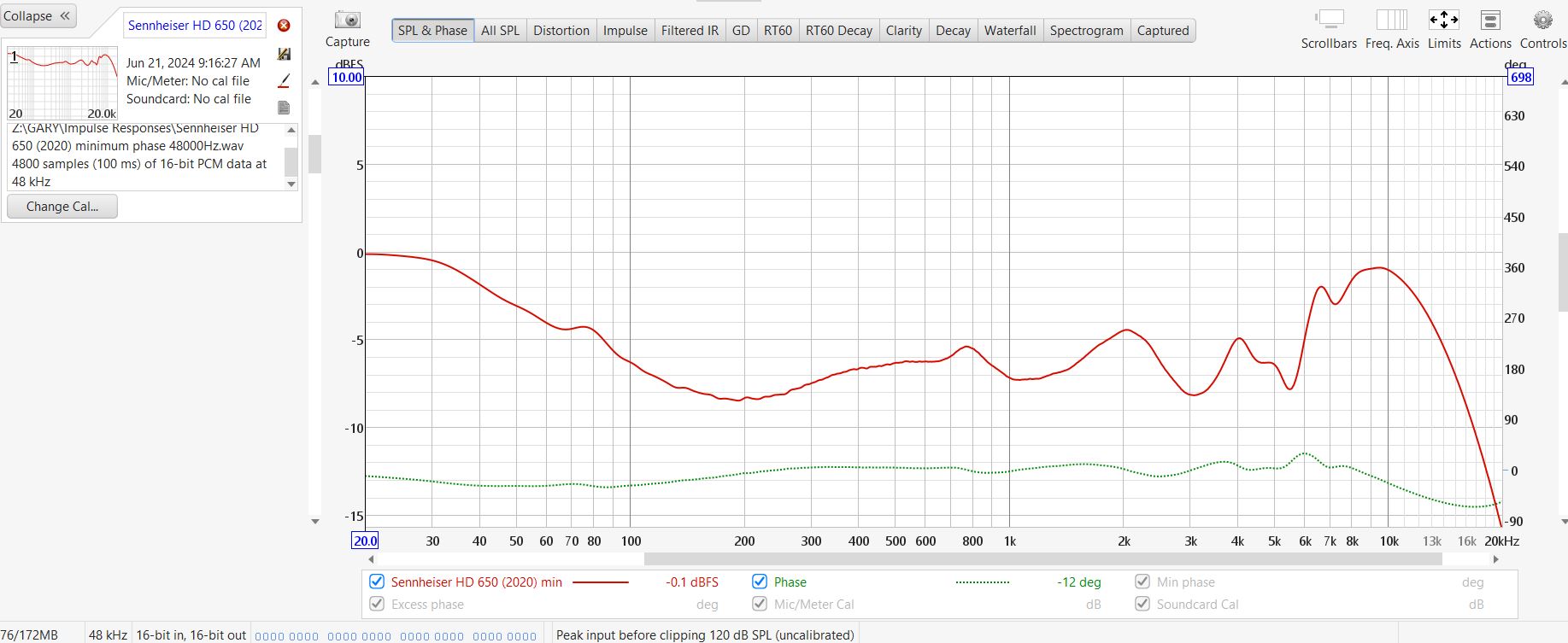
Task: Click the impulse response file path notes
Action: [x=145, y=155]
